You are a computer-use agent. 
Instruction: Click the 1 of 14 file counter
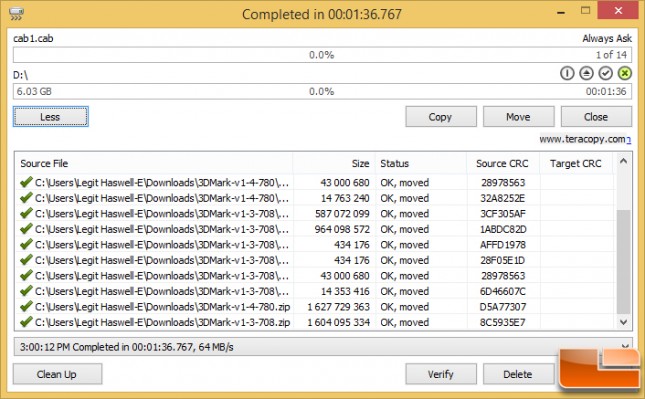[x=612, y=55]
